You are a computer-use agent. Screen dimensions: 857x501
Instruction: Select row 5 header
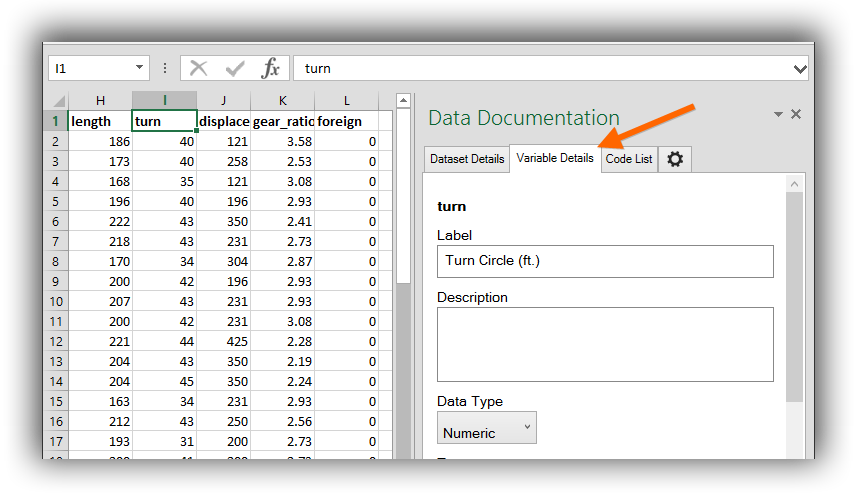pyautogui.click(x=56, y=201)
